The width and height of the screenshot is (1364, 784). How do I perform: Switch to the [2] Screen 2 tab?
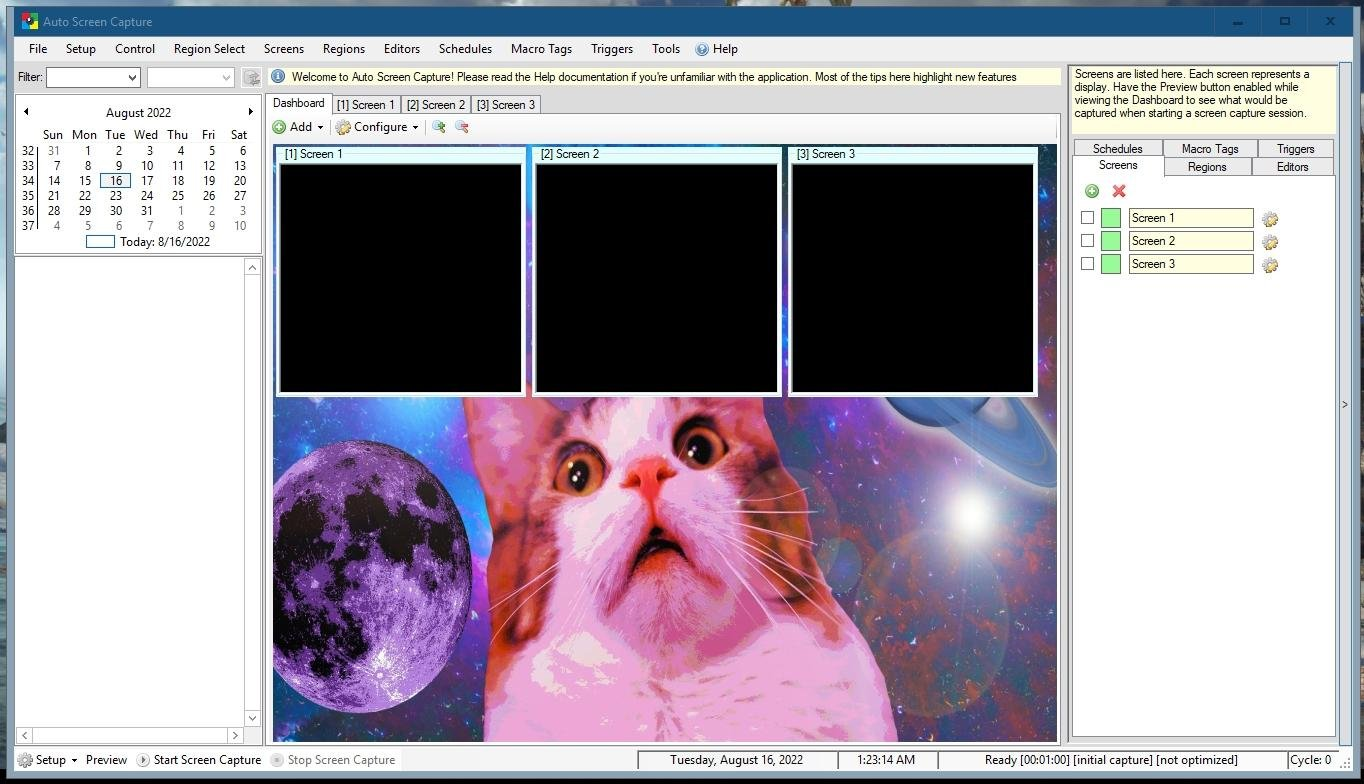coord(435,104)
